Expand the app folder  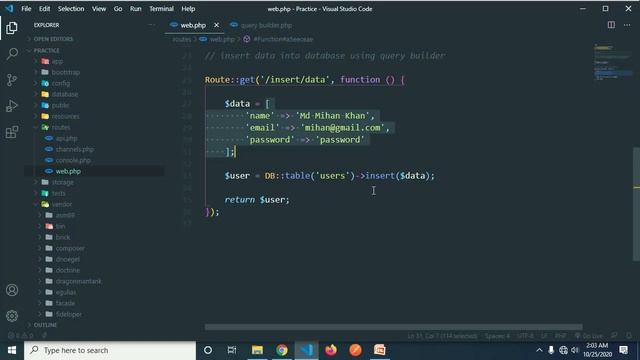tap(57, 61)
